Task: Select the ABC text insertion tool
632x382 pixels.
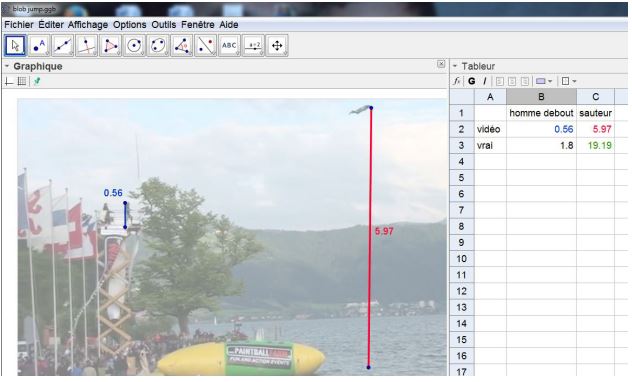Action: (229, 46)
